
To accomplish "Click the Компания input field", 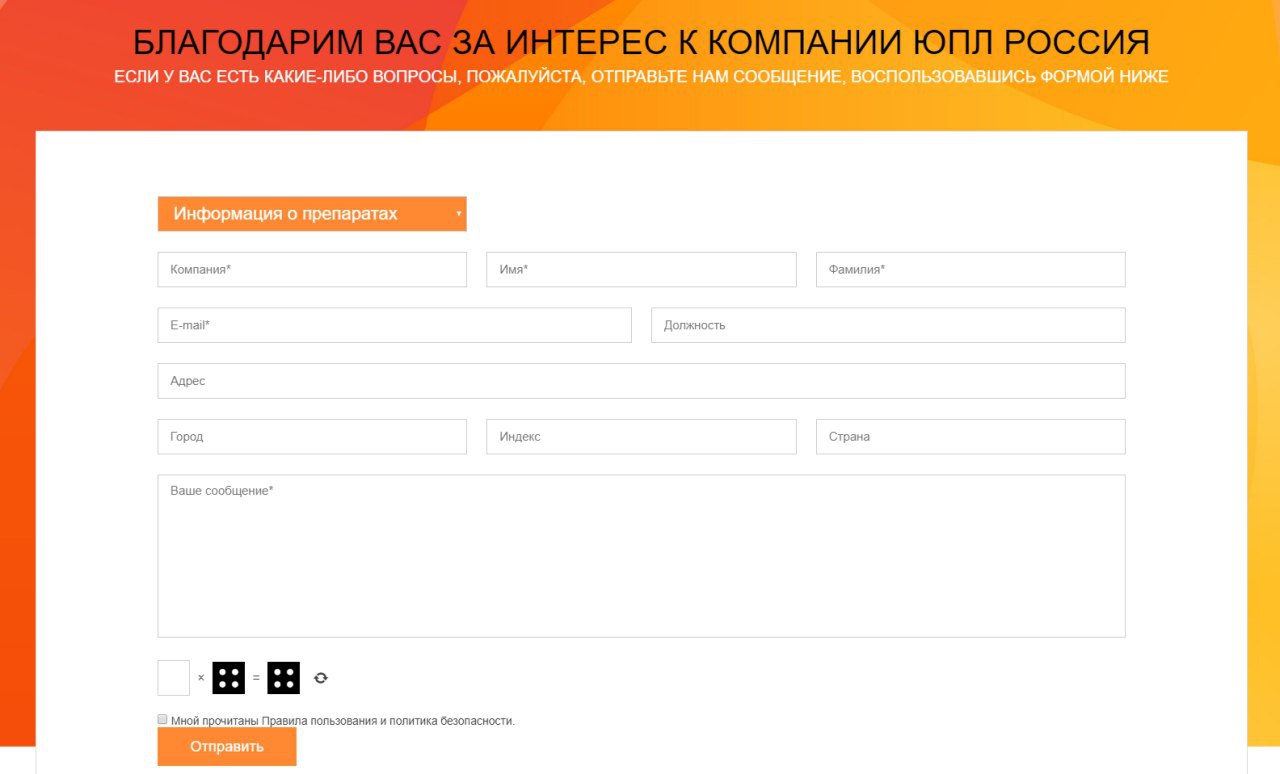I will [312, 270].
